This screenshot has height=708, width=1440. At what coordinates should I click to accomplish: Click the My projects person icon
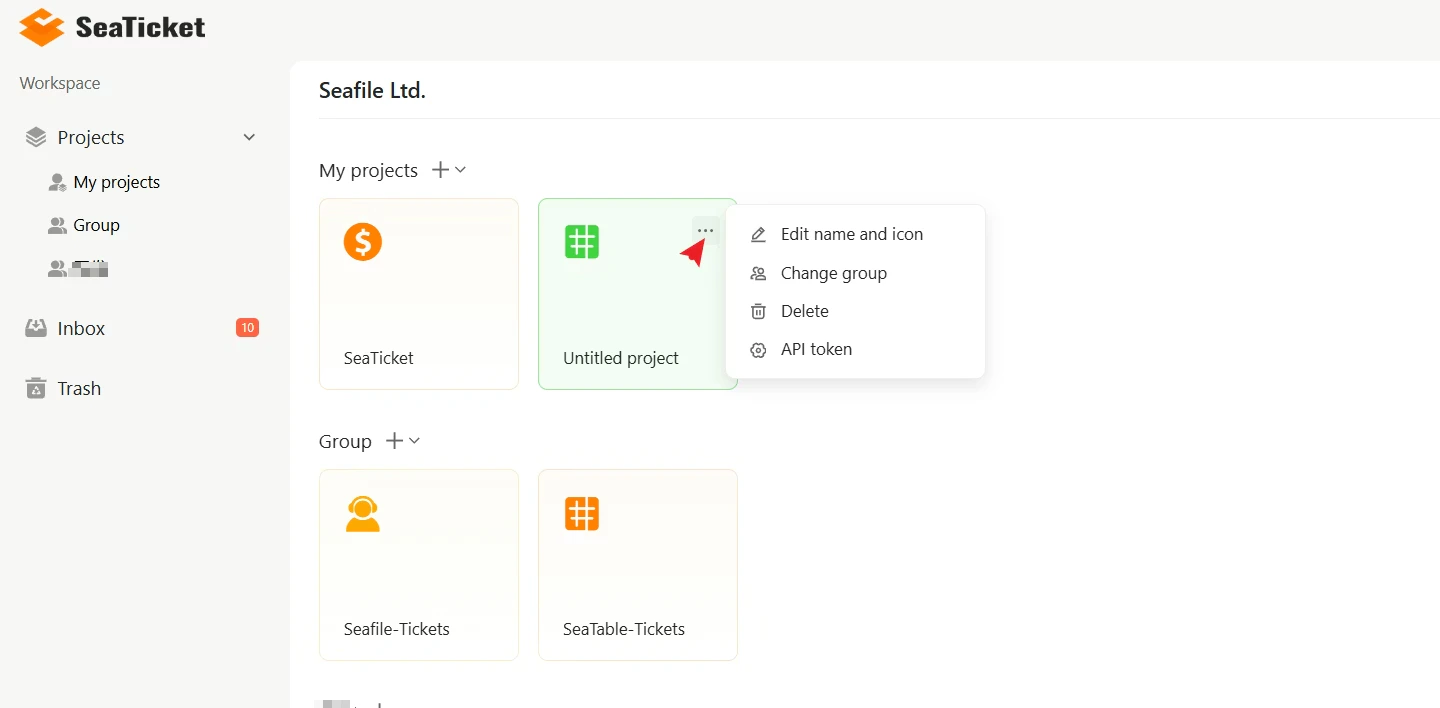point(57,182)
